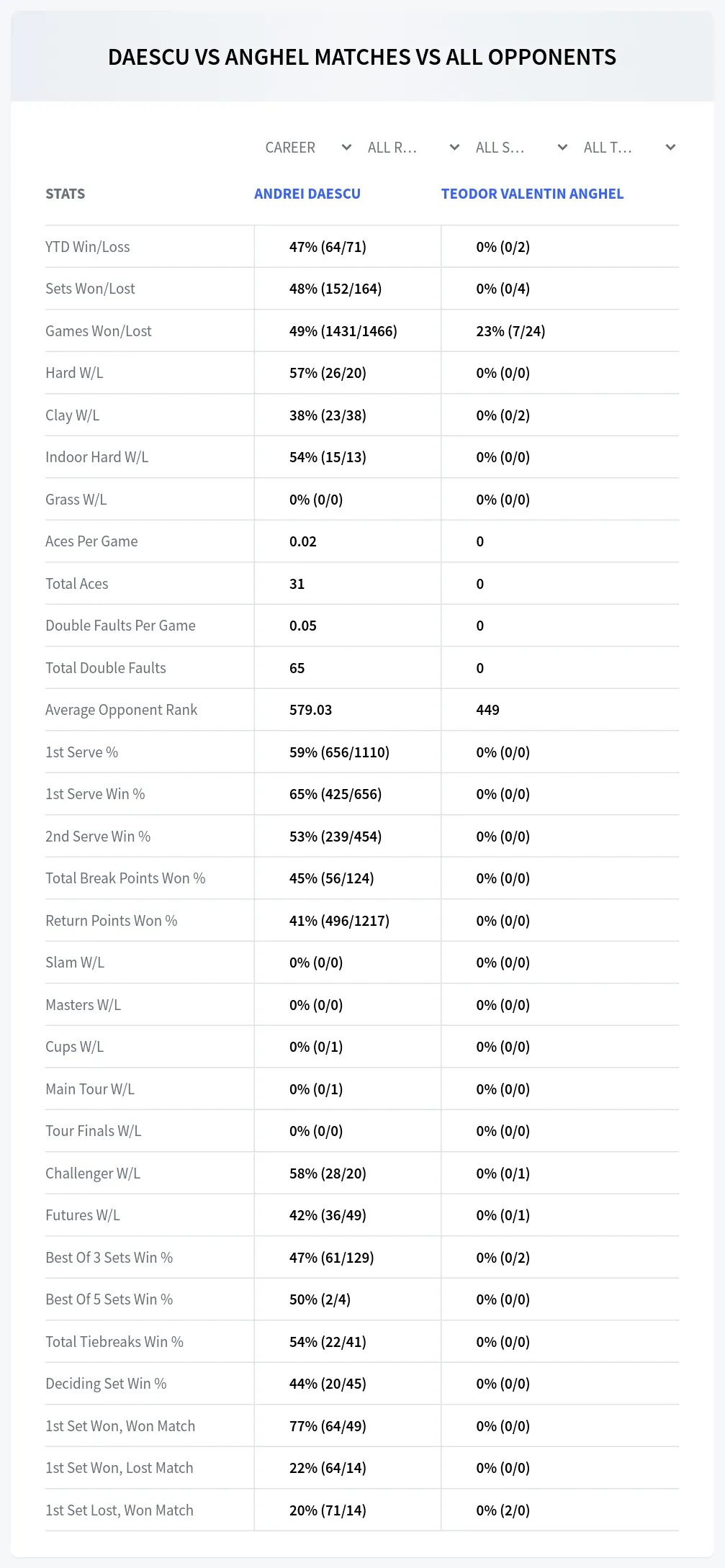Open the ALL T... filter dropdown
Image resolution: width=725 pixels, height=1568 pixels.
630,148
